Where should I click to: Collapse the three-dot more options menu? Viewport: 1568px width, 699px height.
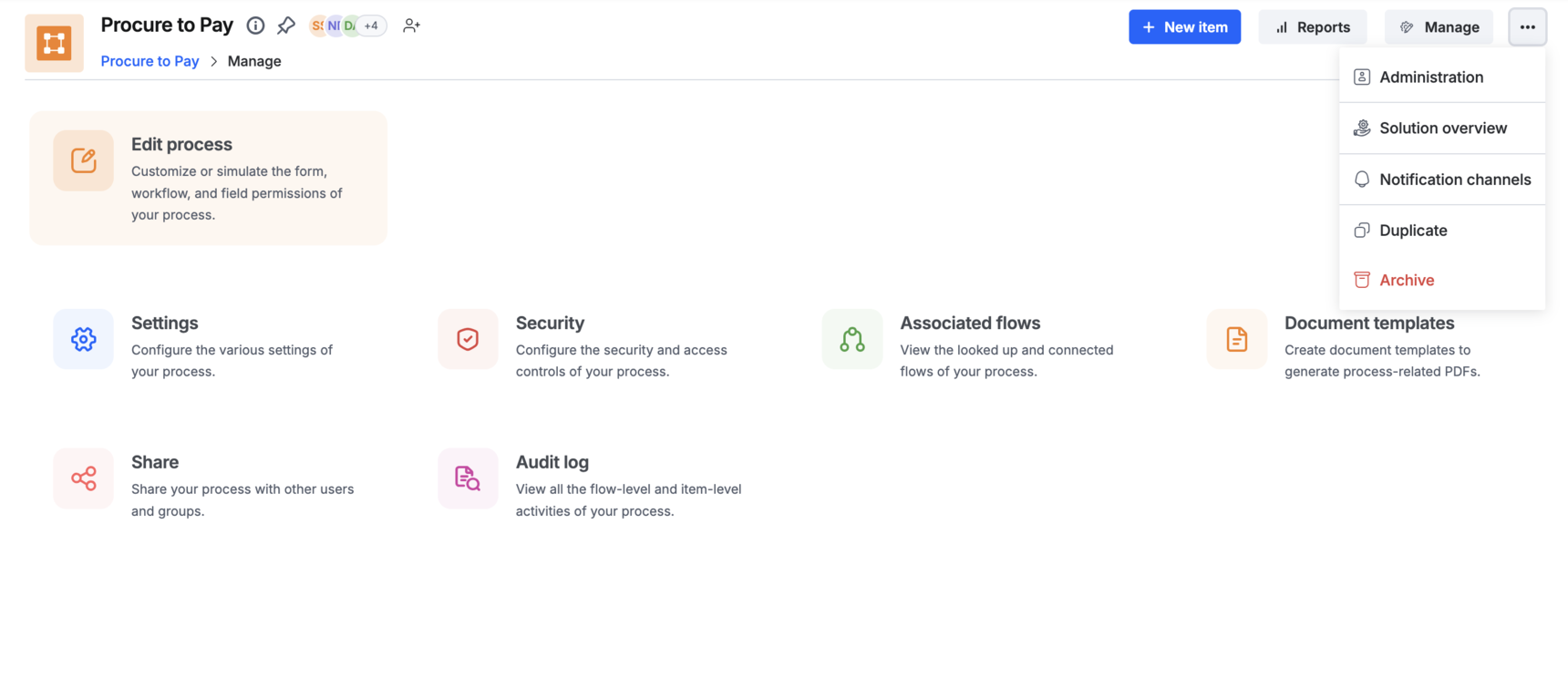[1527, 27]
